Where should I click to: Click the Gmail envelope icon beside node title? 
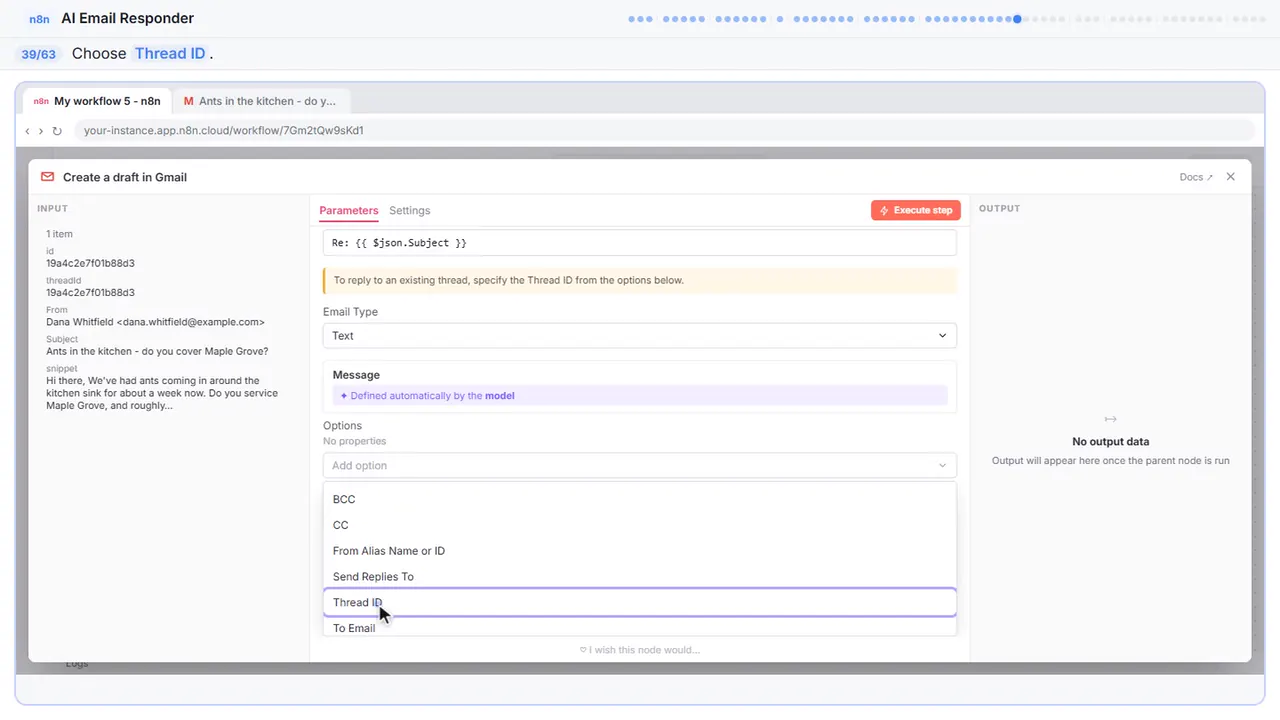pyautogui.click(x=47, y=177)
